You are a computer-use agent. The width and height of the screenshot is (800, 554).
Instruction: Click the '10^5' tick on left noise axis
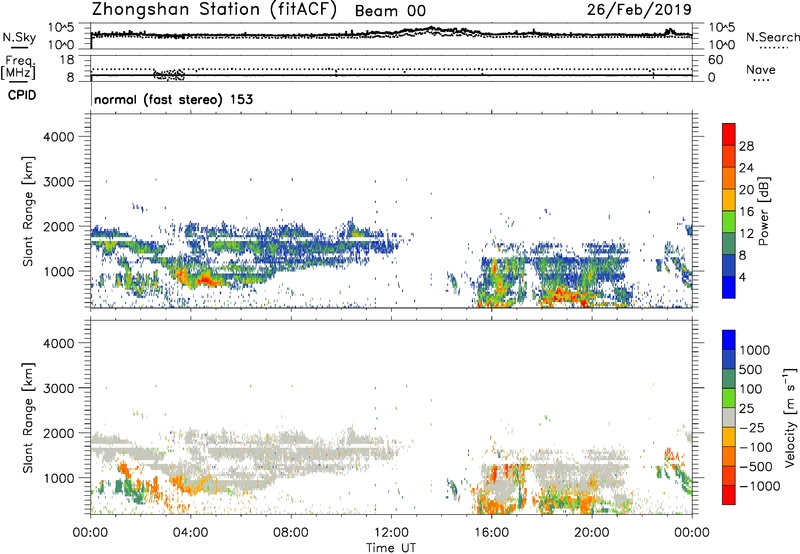pyautogui.click(x=61, y=28)
